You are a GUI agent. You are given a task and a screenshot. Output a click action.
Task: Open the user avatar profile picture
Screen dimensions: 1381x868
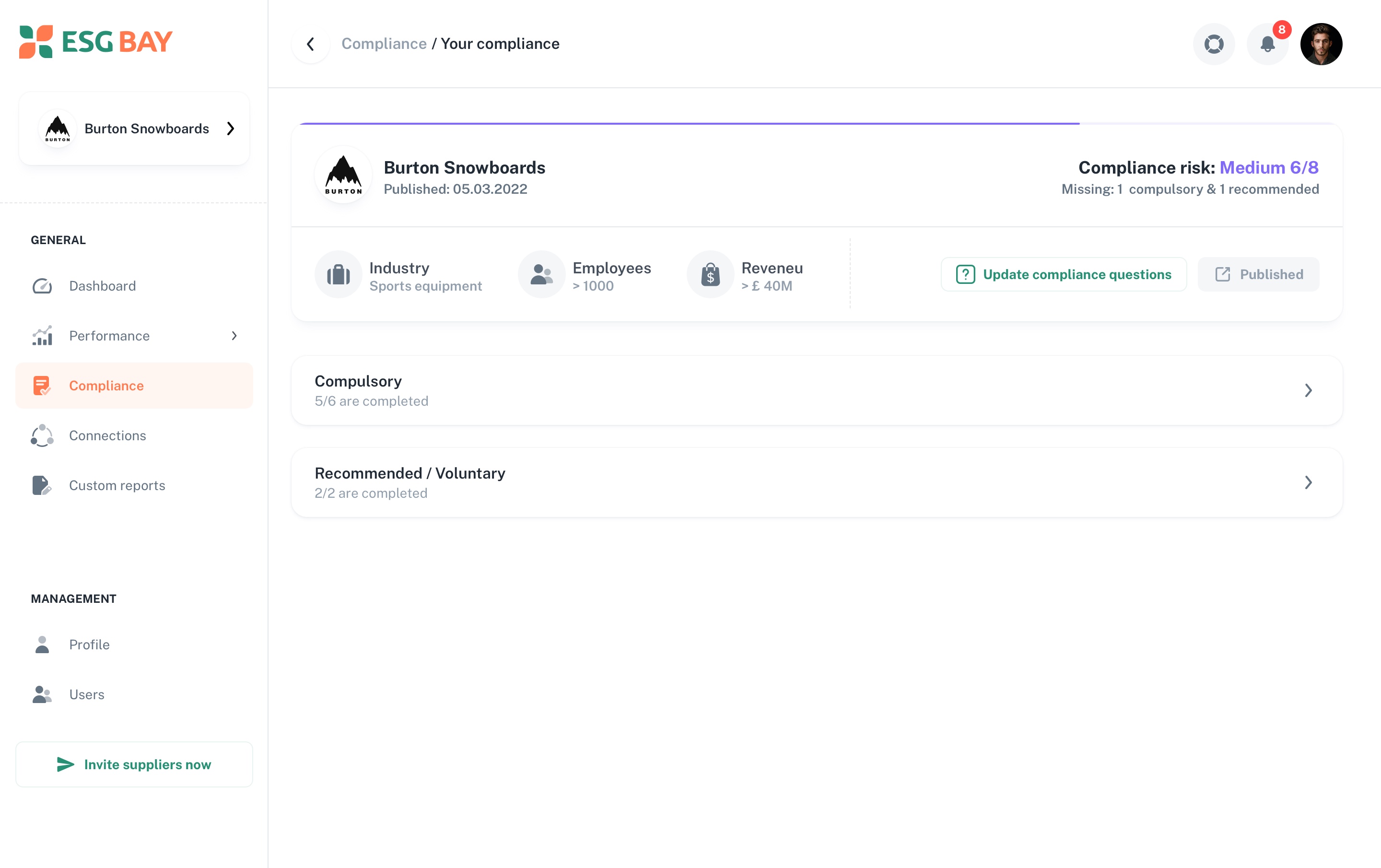pyautogui.click(x=1322, y=44)
